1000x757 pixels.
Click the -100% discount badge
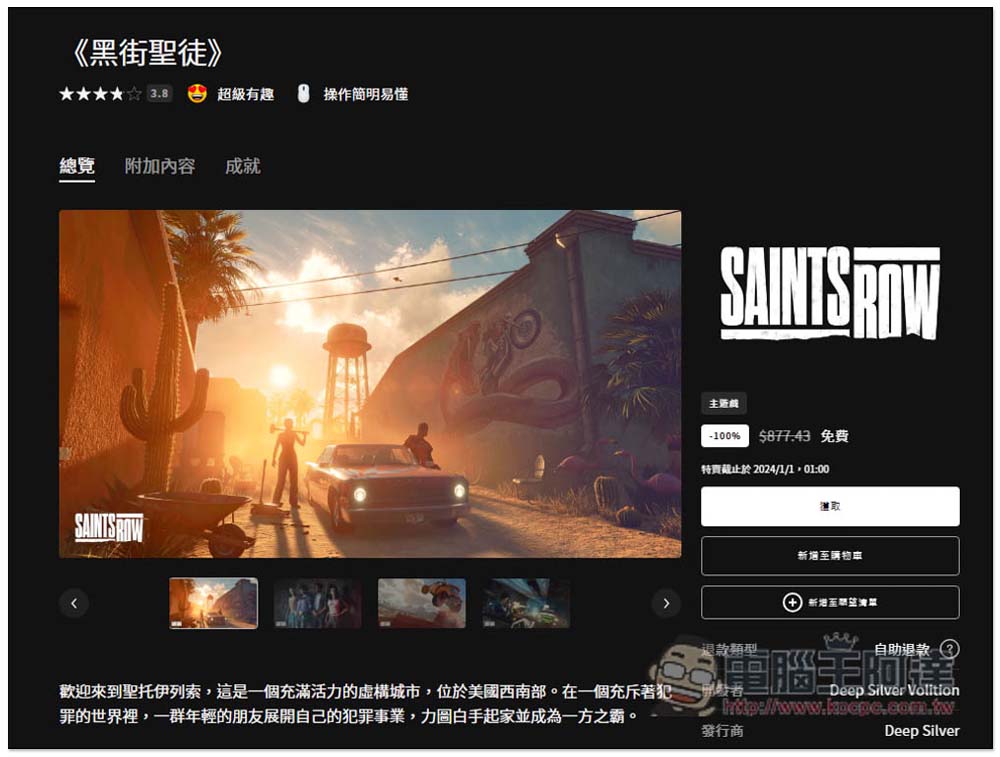click(724, 436)
